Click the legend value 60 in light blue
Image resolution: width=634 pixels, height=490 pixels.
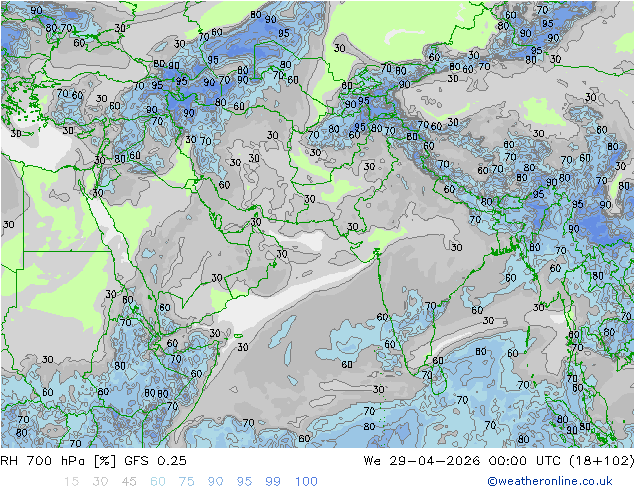click(x=158, y=482)
